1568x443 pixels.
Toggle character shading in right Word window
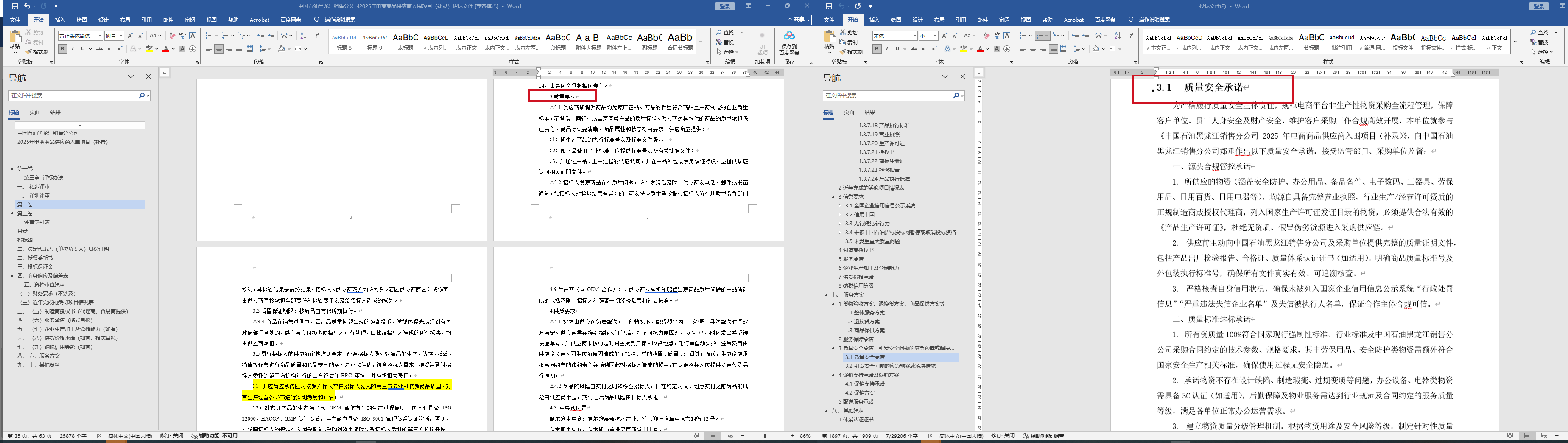pyautogui.click(x=996, y=49)
